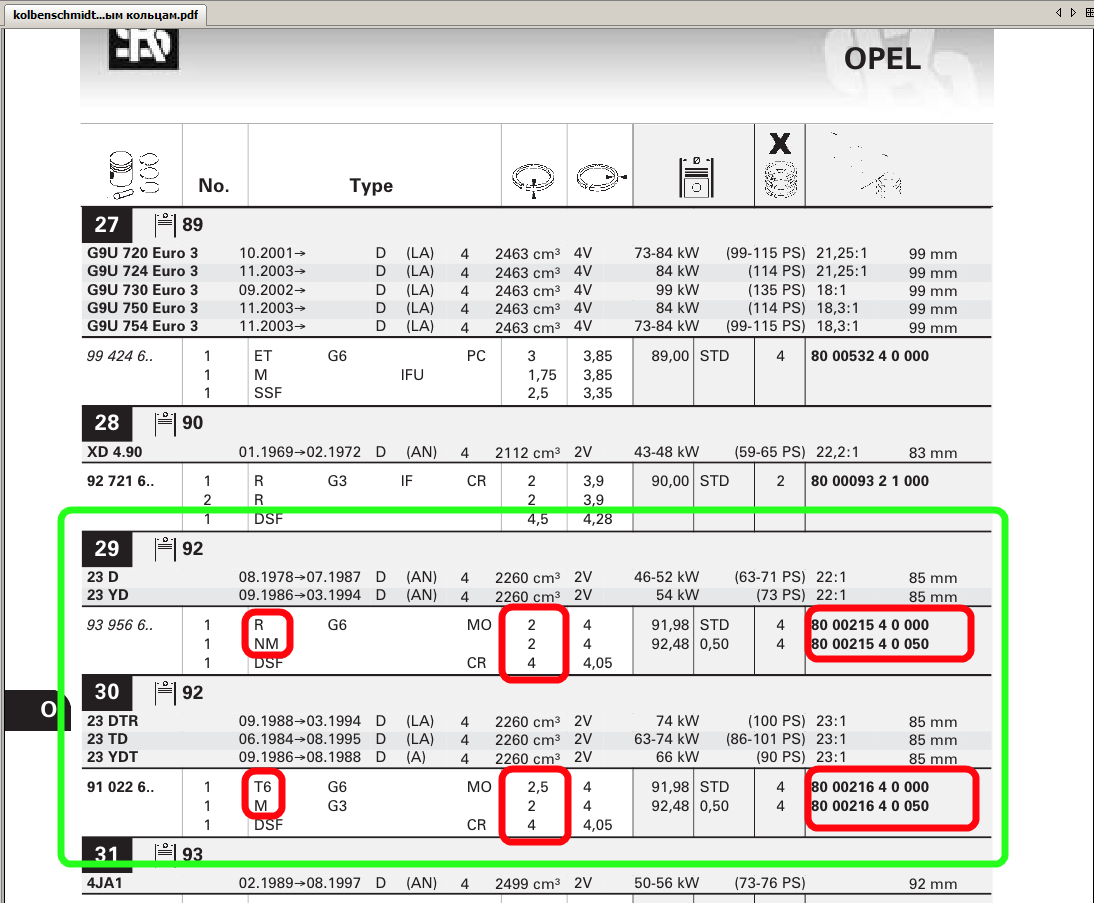Click the ring radial width column icon

click(600, 177)
